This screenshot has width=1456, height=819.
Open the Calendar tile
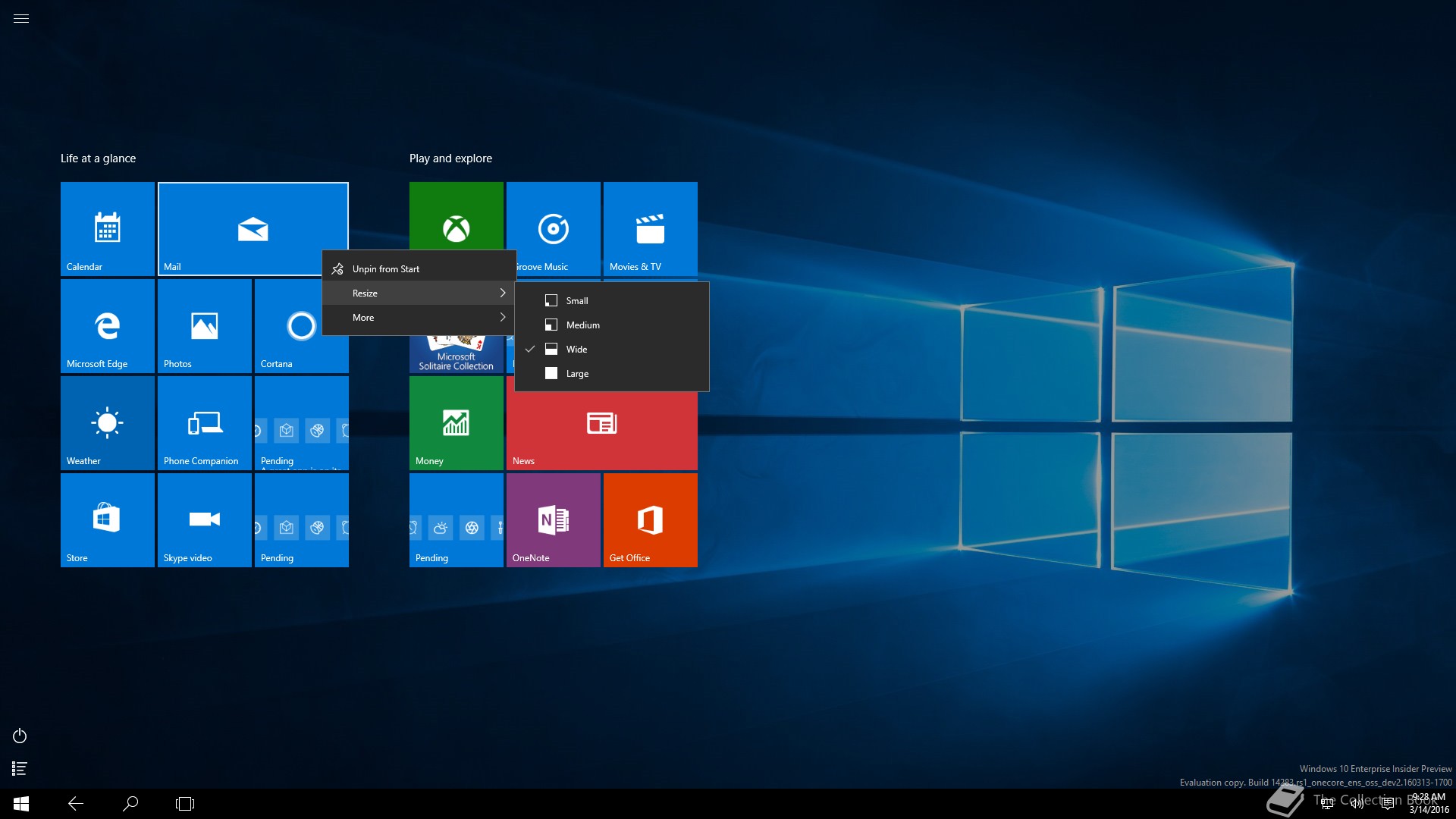point(108,229)
